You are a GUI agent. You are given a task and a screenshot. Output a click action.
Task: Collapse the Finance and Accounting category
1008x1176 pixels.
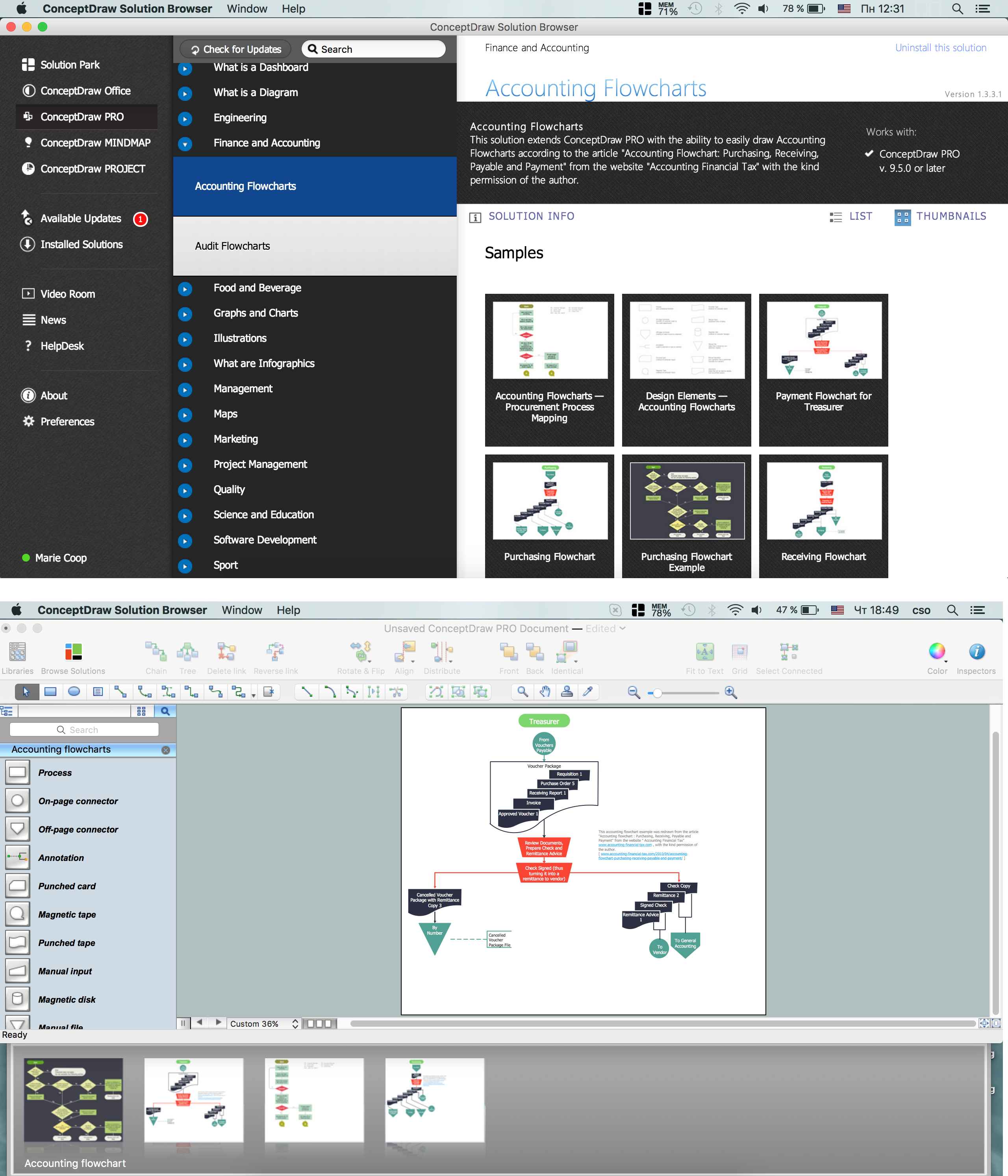(x=185, y=144)
